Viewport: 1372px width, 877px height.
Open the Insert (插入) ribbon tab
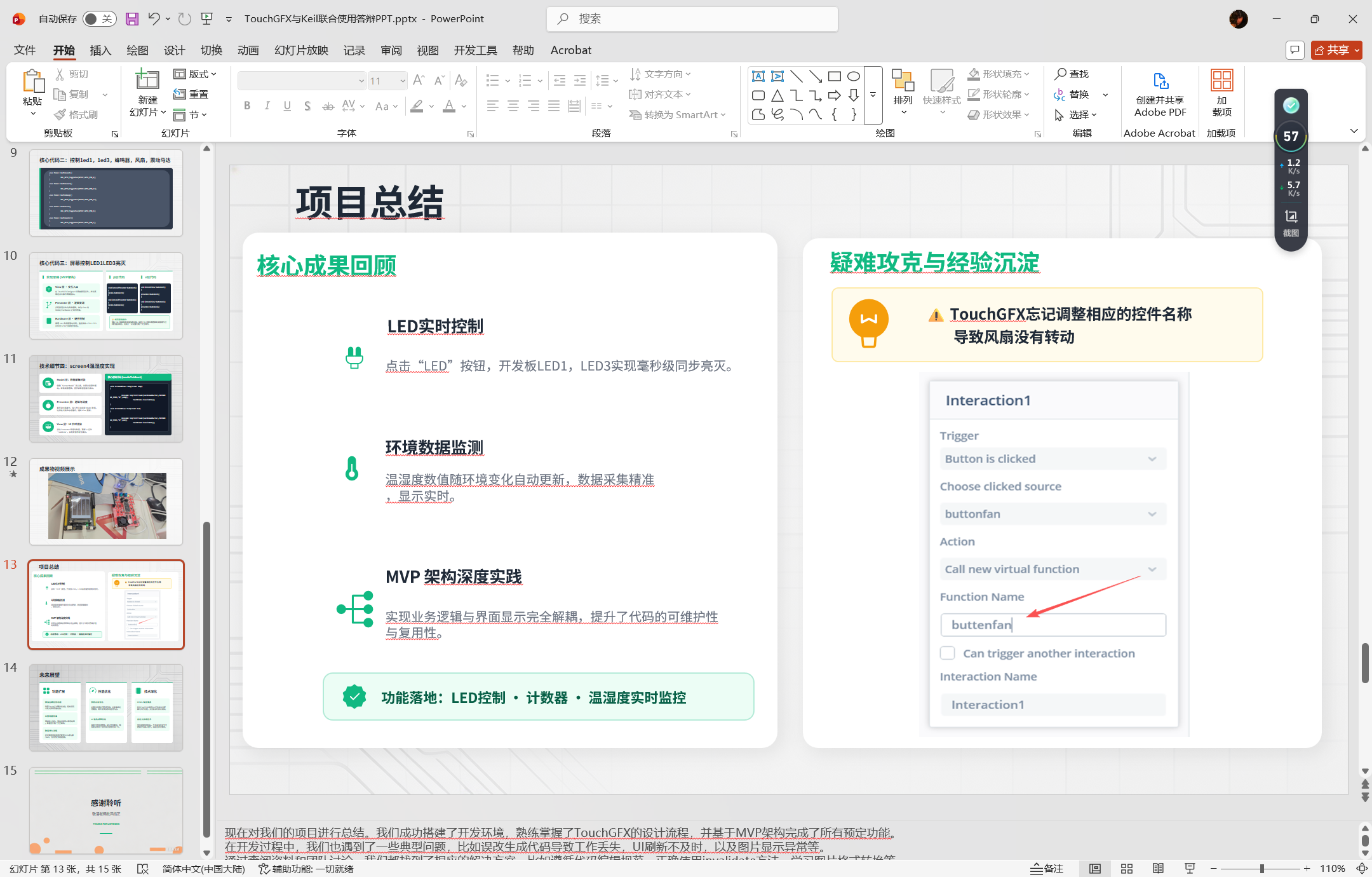(x=100, y=50)
